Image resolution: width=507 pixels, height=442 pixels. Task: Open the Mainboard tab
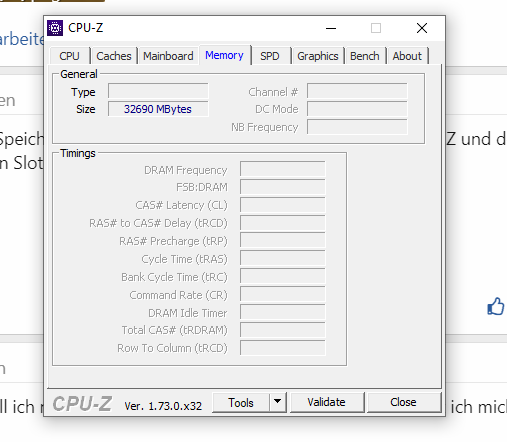(168, 56)
